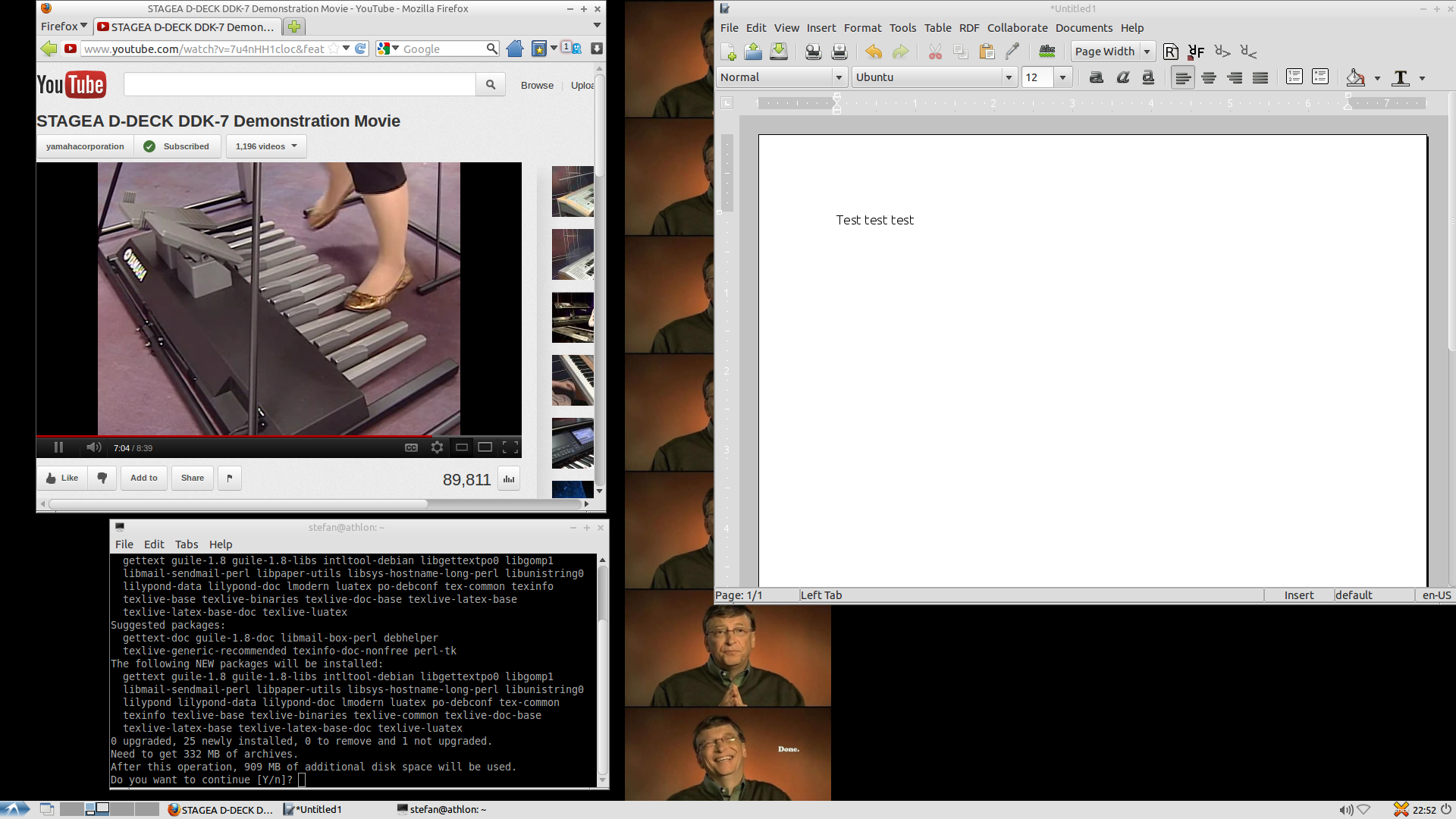Click the Firefox home icon
Viewport: 1456px width, 819px height.
pos(515,49)
